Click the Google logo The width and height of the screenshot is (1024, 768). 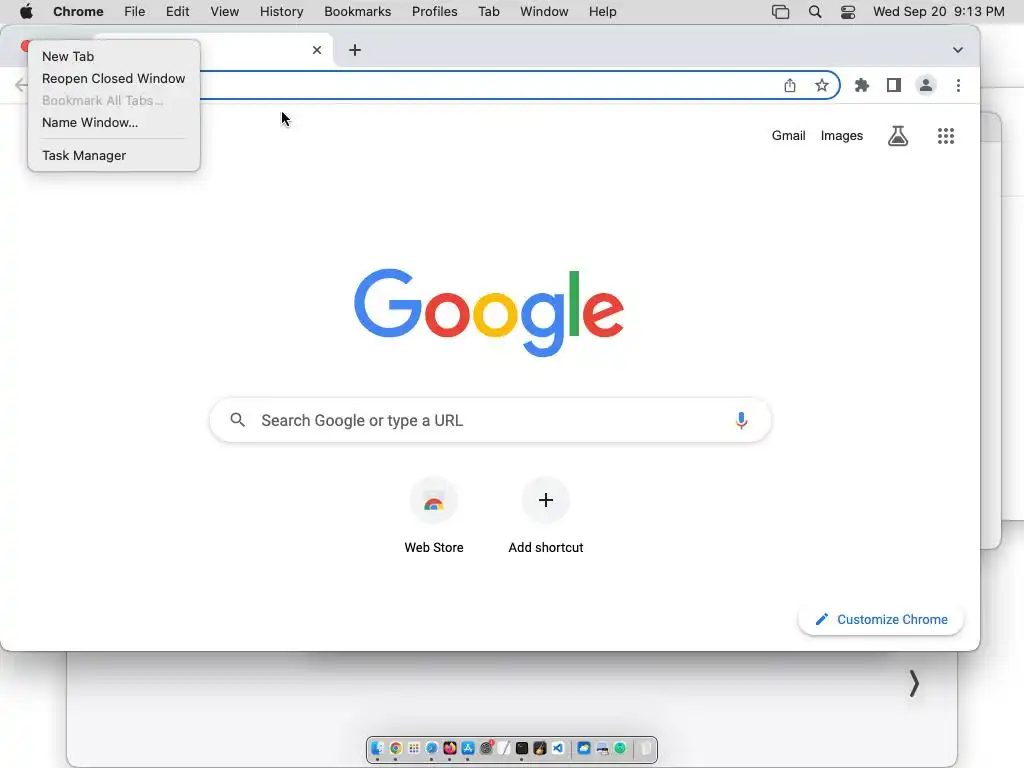pyautogui.click(x=488, y=312)
